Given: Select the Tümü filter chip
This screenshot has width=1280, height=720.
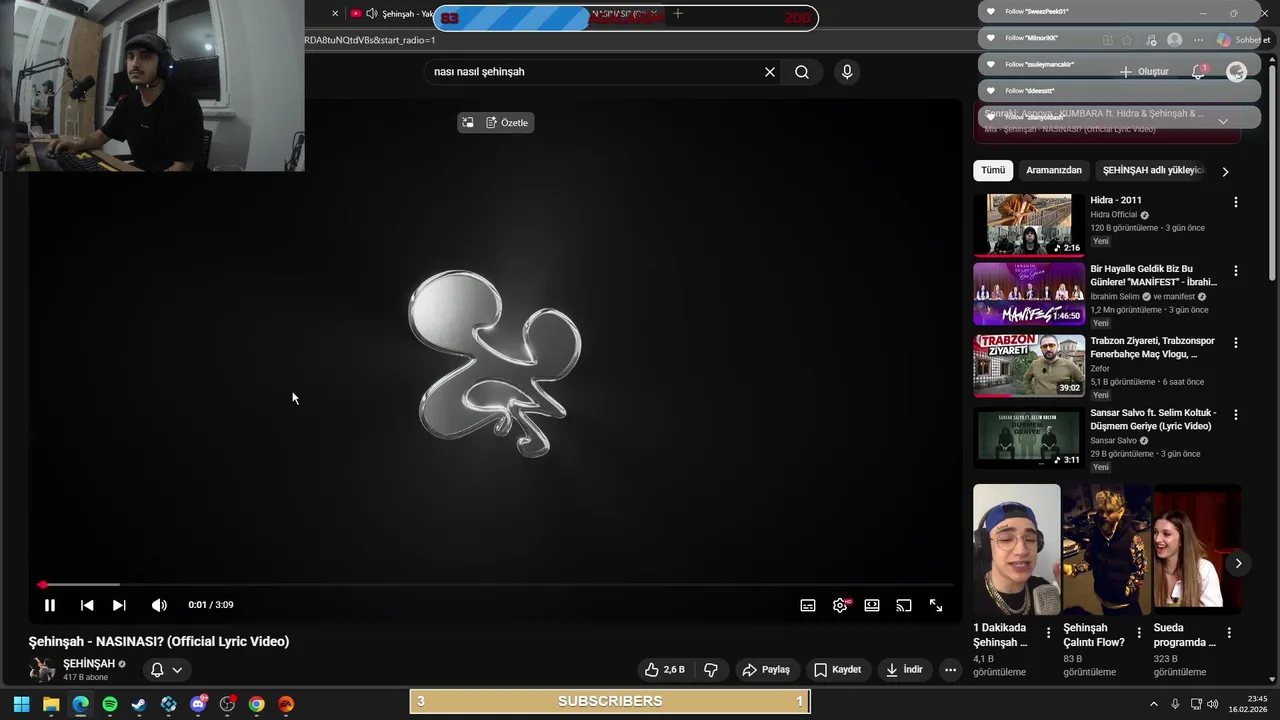Looking at the screenshot, I should [x=993, y=171].
